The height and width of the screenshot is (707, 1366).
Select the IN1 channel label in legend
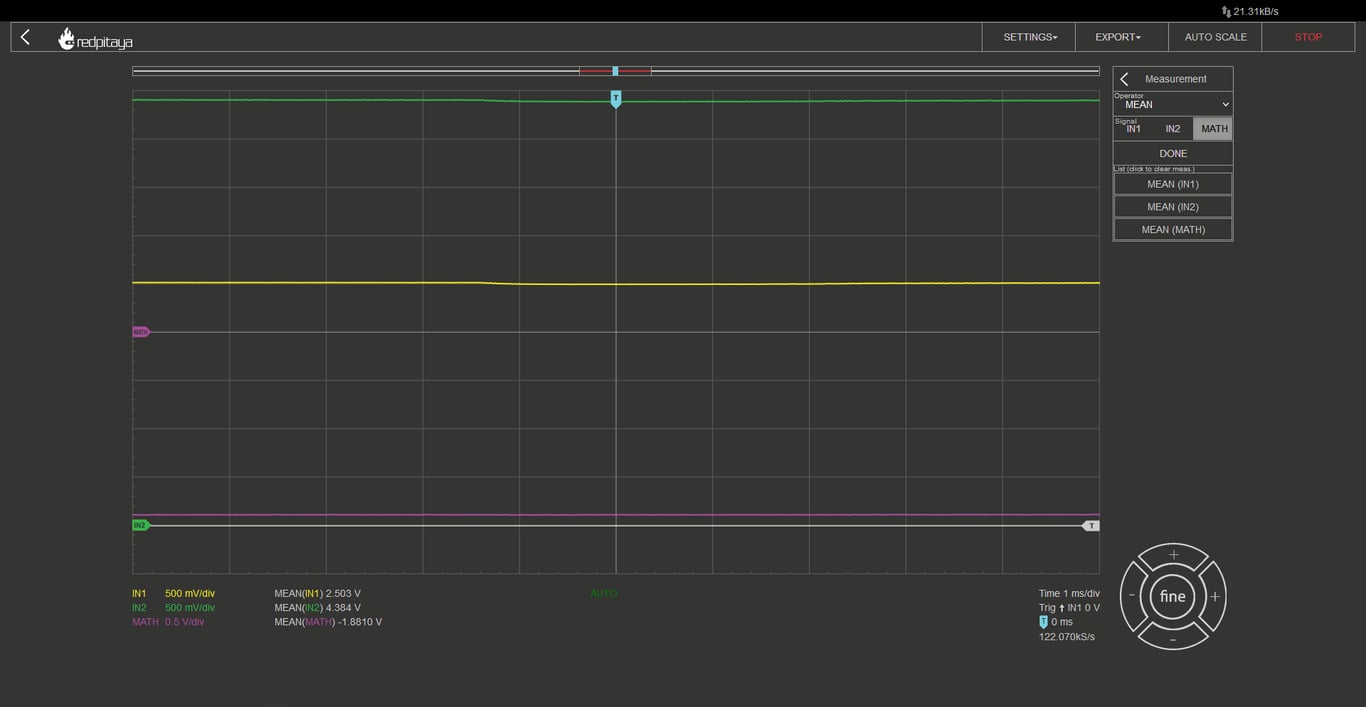[x=139, y=594]
